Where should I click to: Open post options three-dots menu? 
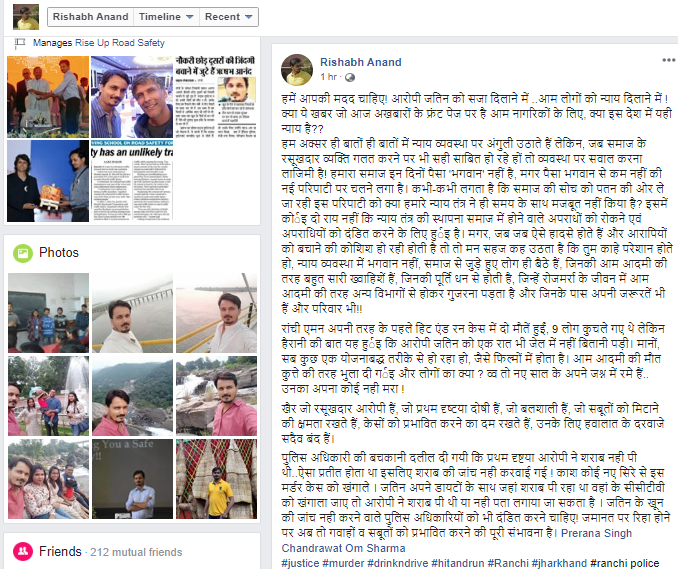[668, 60]
